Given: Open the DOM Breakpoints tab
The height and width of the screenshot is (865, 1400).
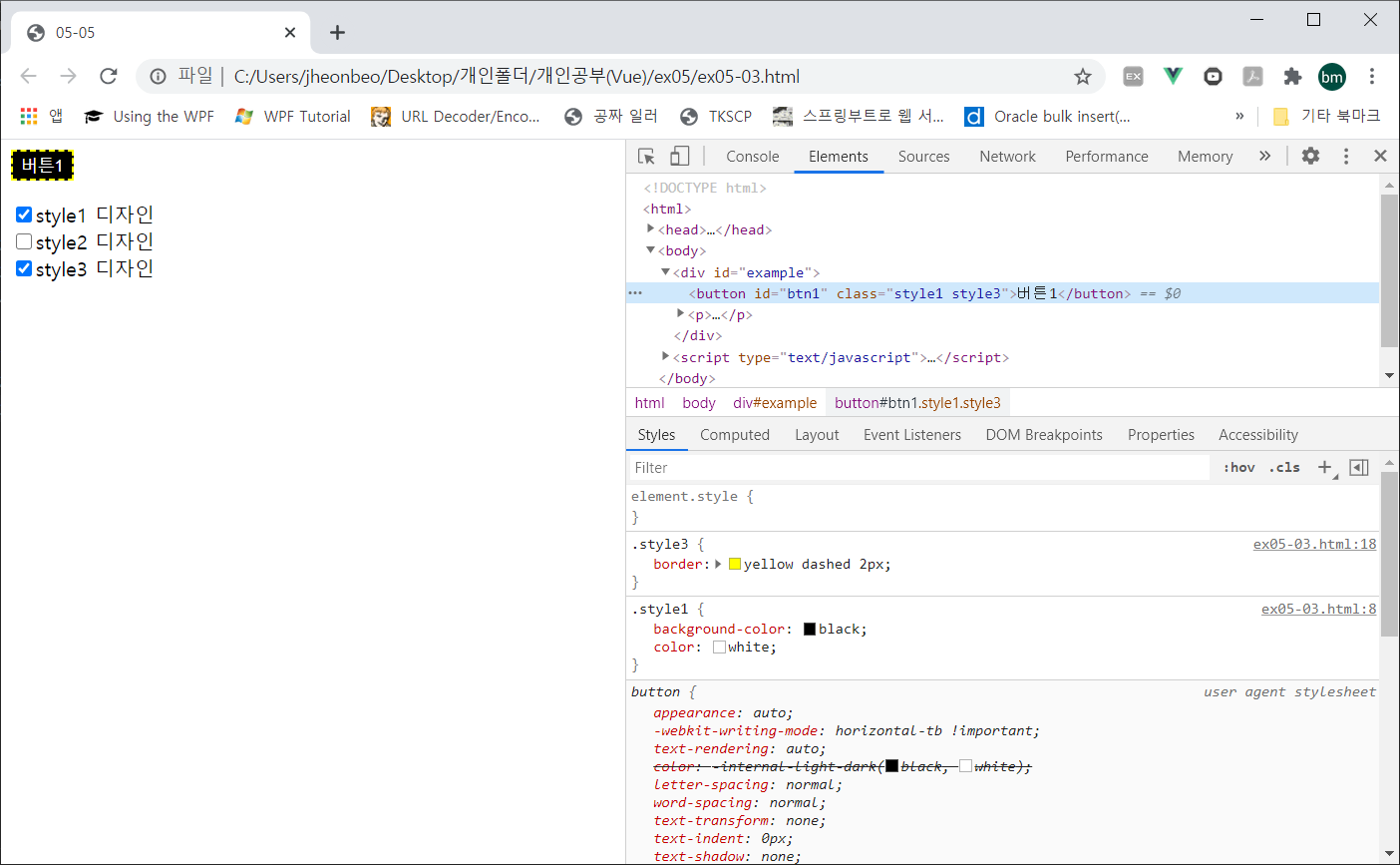Looking at the screenshot, I should coord(1044,435).
